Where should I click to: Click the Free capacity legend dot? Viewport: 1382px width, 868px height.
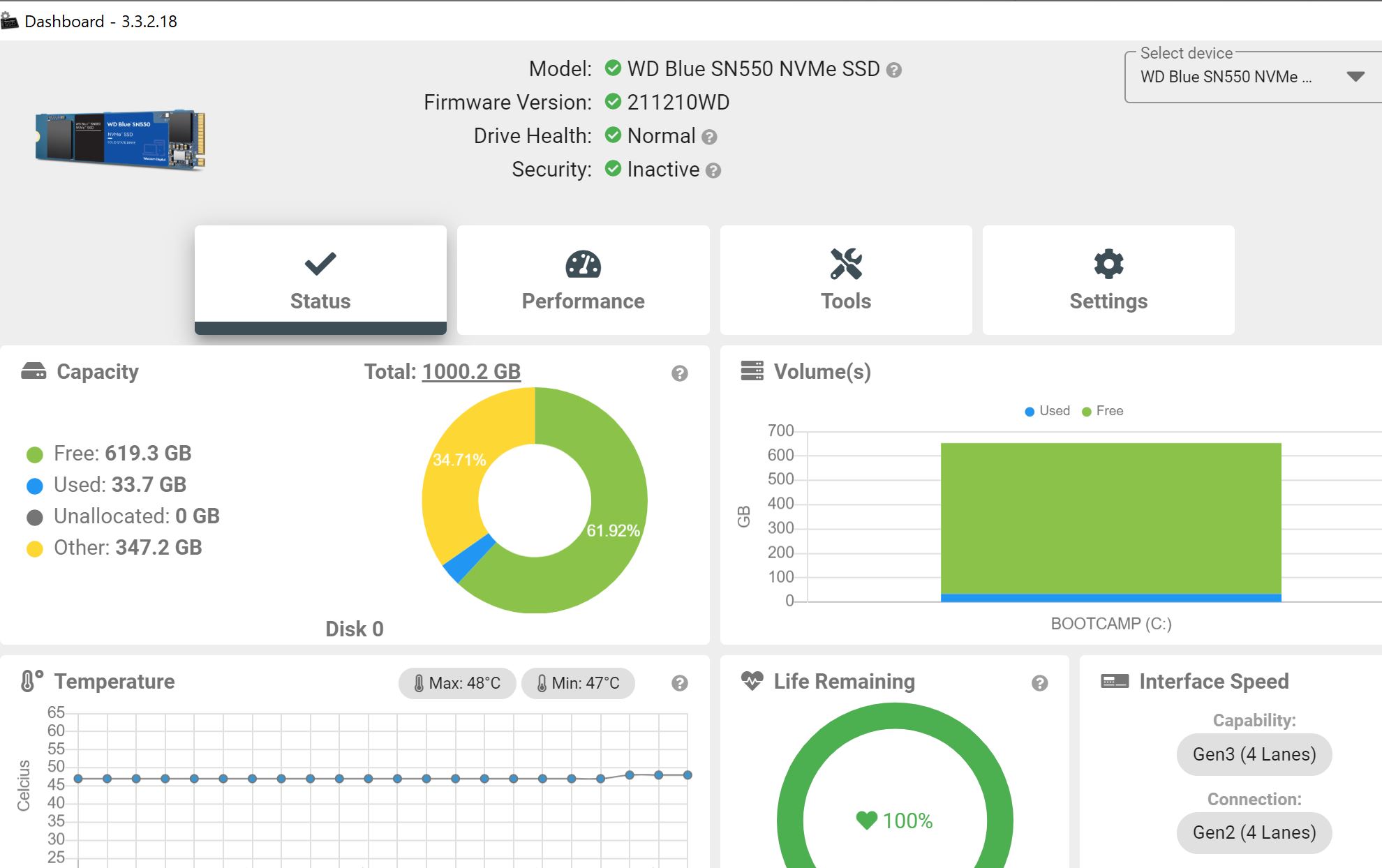[34, 453]
